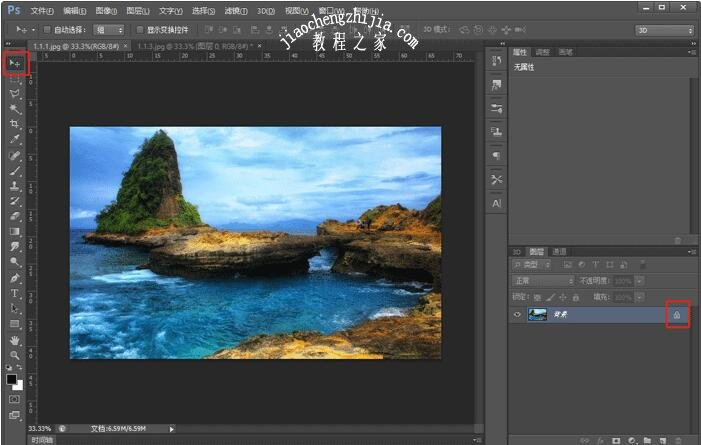This screenshot has height=445, width=701.
Task: Select the Zoom magnifier tool
Action: (x=15, y=355)
